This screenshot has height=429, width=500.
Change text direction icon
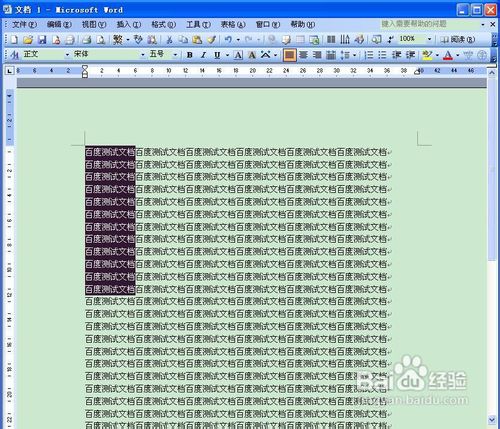click(x=345, y=40)
